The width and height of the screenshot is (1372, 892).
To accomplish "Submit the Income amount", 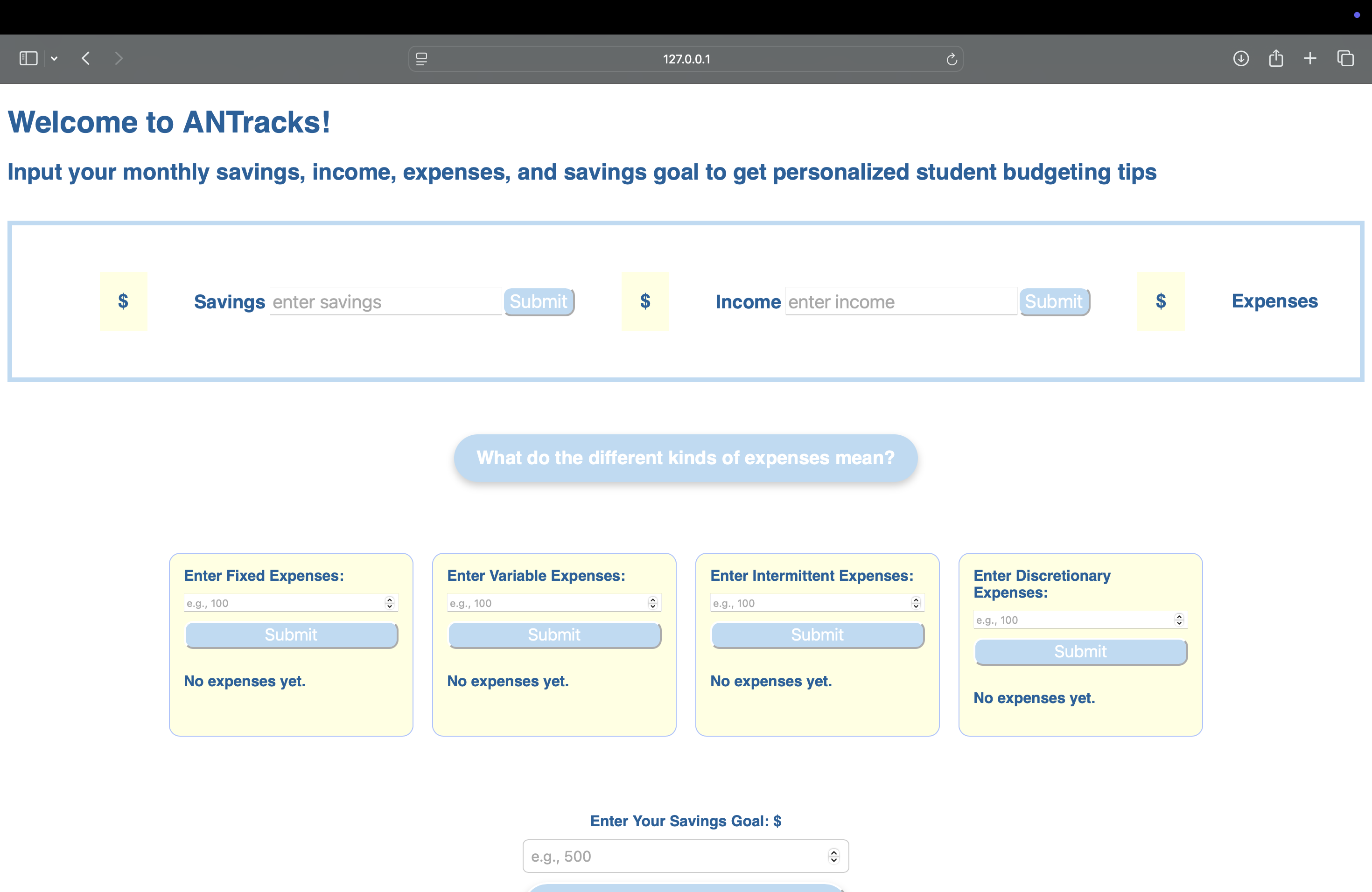I will tap(1054, 301).
